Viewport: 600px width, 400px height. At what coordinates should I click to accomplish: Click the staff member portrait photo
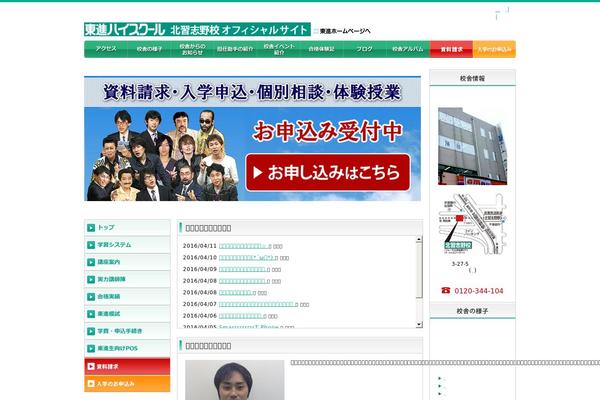tap(235, 380)
